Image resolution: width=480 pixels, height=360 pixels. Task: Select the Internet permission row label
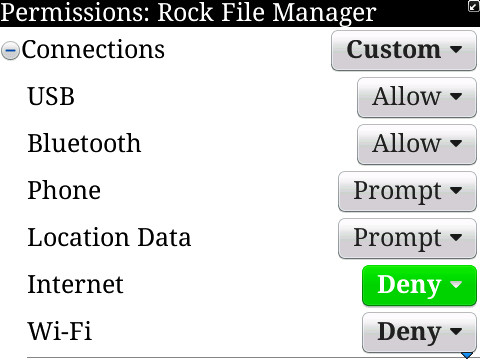pyautogui.click(x=75, y=284)
